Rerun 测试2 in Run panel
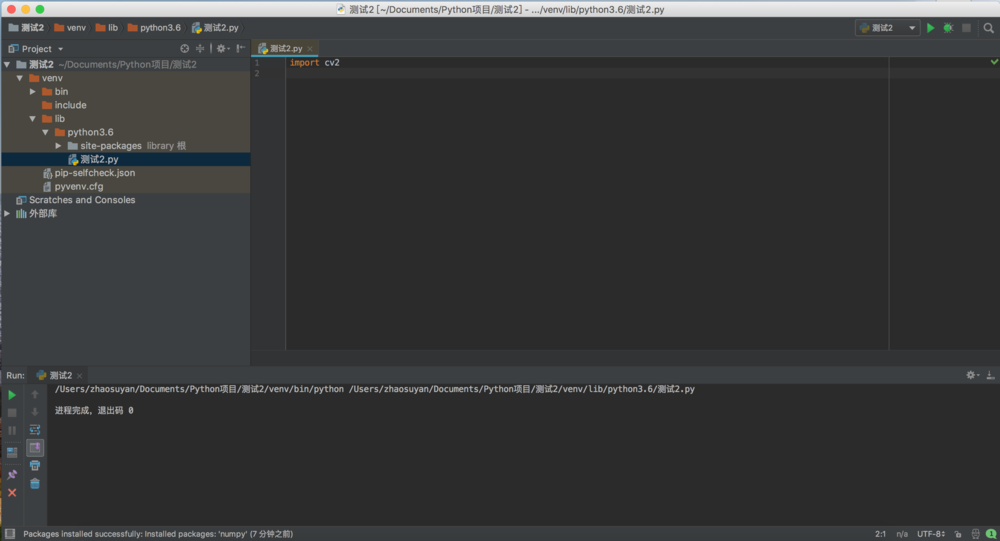Image resolution: width=1000 pixels, height=541 pixels. tap(12, 395)
